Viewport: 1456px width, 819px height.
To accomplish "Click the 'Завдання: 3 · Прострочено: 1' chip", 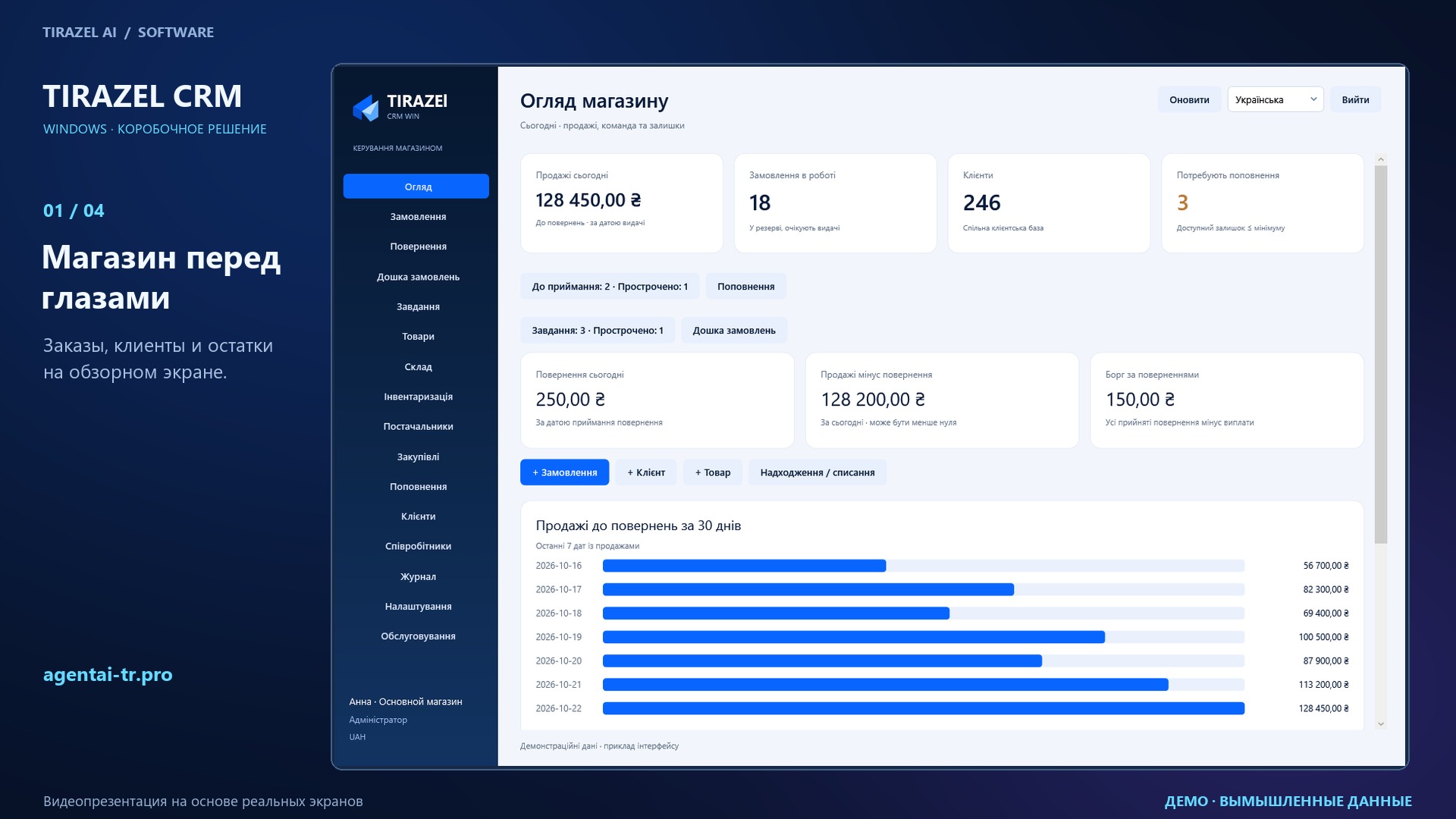I will point(598,330).
